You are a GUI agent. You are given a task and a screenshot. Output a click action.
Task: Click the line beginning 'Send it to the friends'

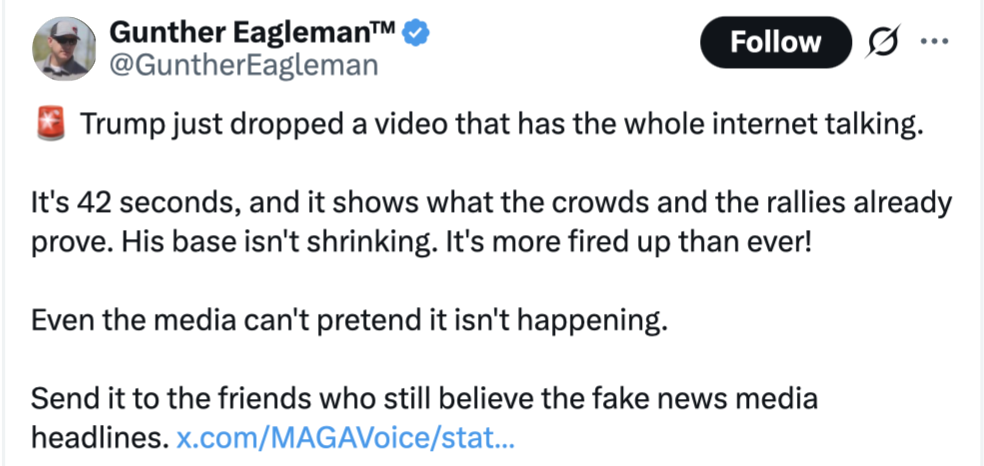424,399
